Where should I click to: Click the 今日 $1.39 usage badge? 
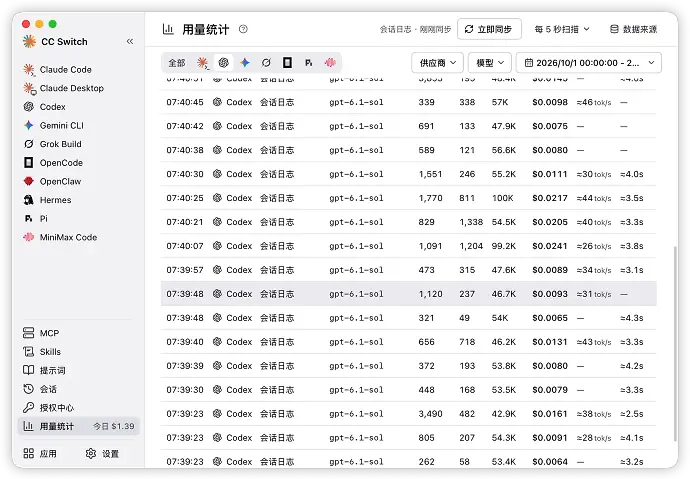[x=114, y=426]
